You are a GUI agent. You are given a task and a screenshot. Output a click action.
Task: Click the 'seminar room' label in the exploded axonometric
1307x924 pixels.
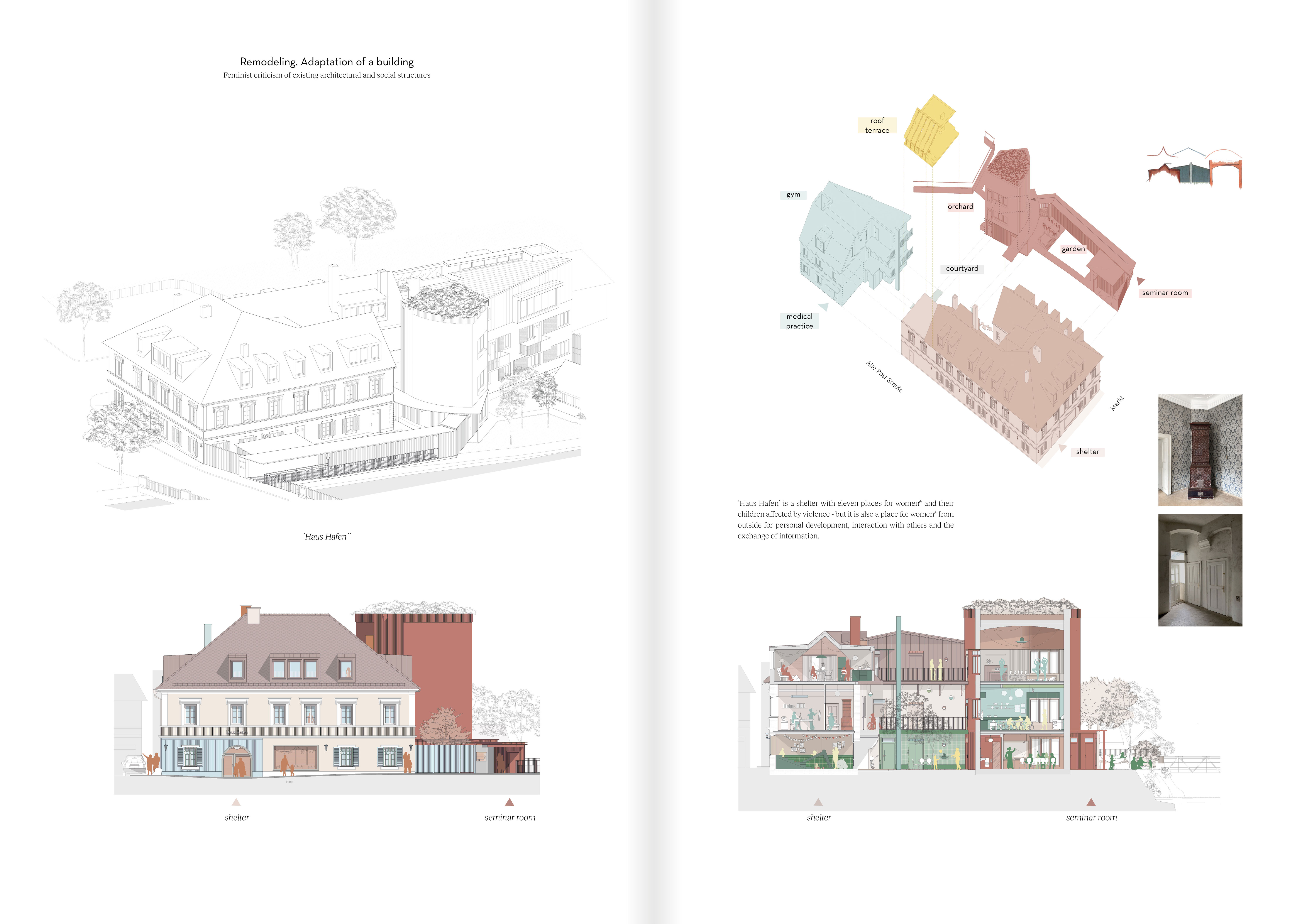(x=1165, y=293)
